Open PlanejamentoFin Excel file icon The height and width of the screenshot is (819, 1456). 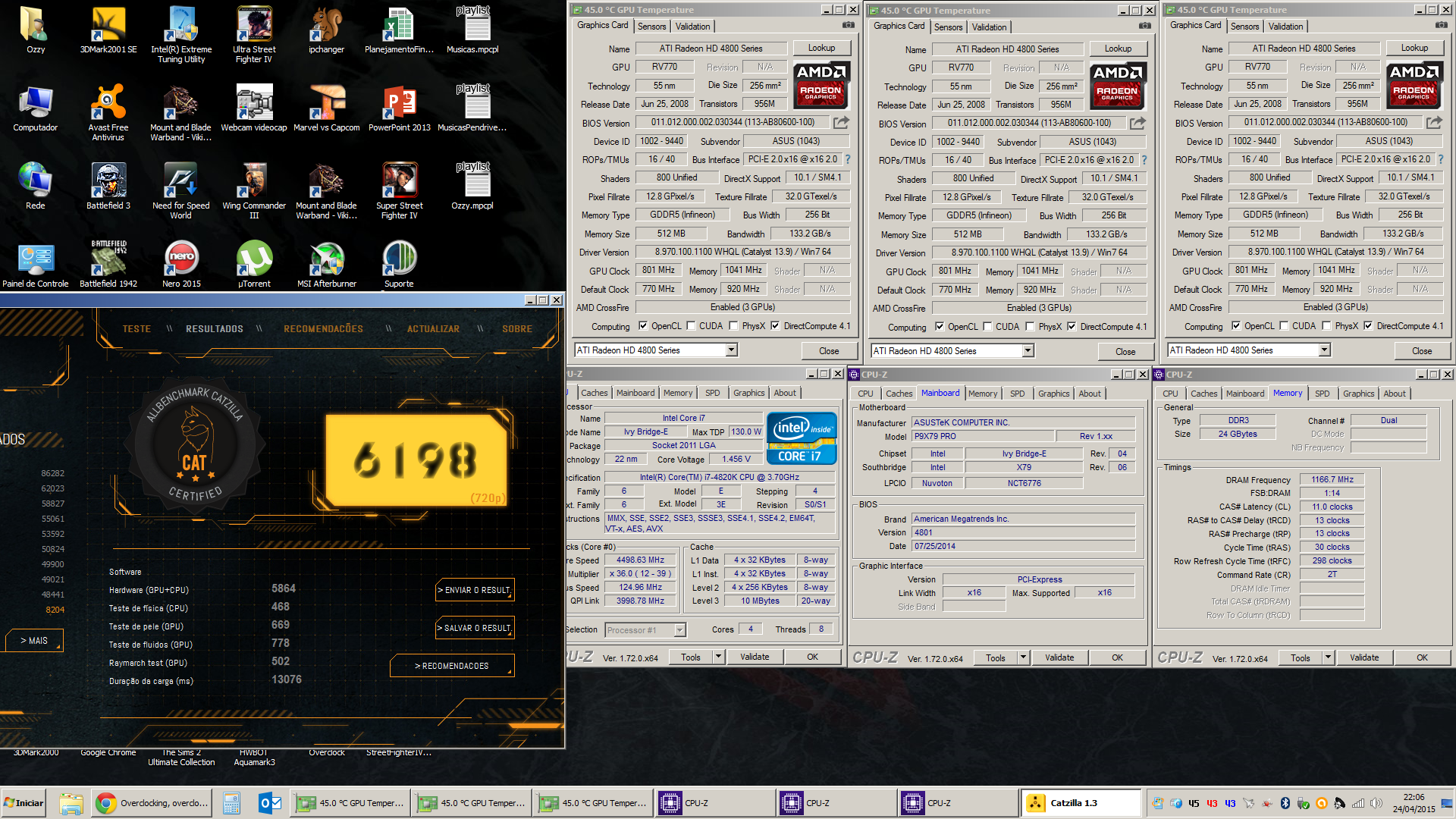coord(400,30)
